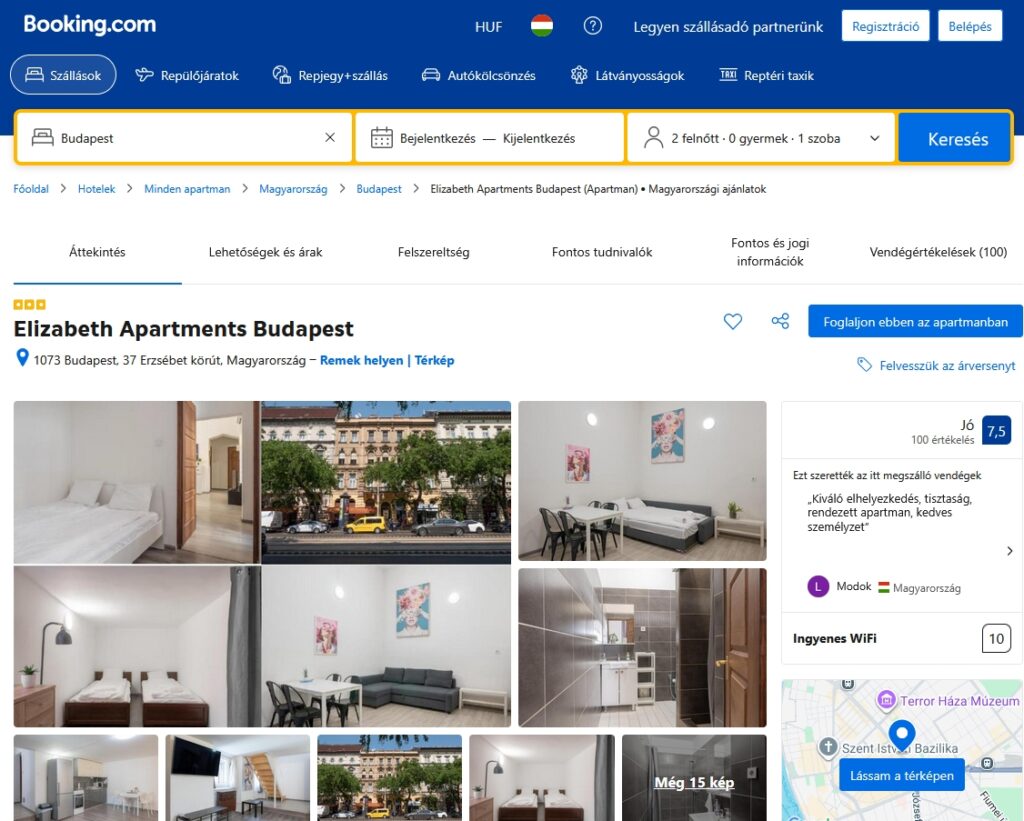Select the Hungarian flag language icon
The image size is (1024, 821).
tap(542, 26)
